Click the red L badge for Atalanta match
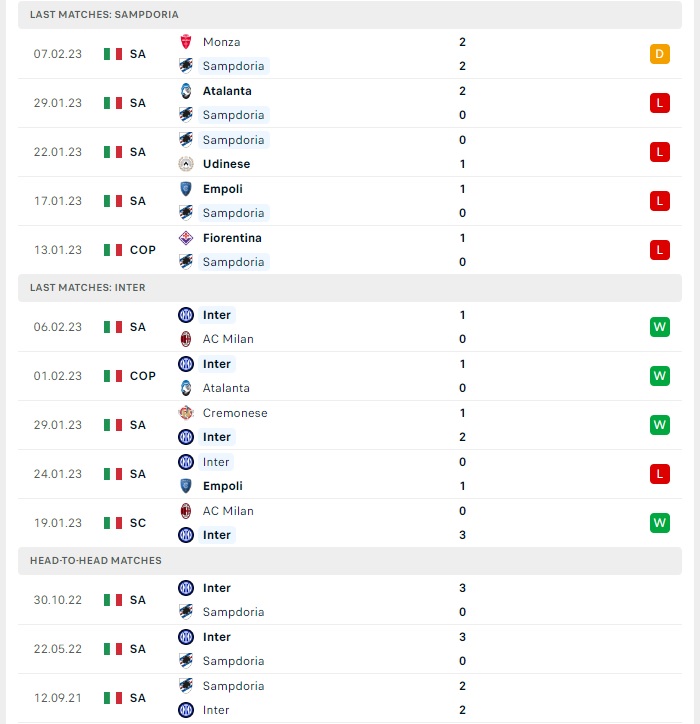This screenshot has height=724, width=700. coord(659,103)
